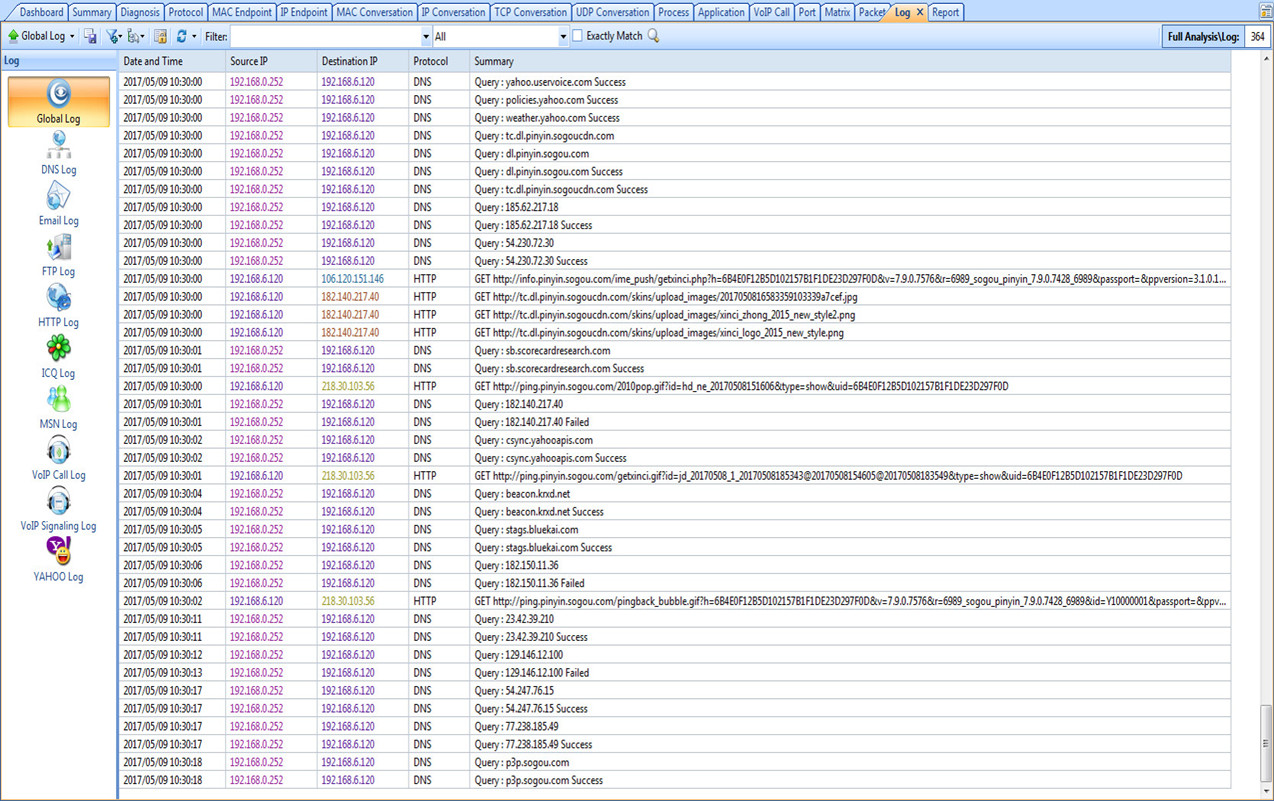Switch to the Dashboard tab
The width and height of the screenshot is (1274, 801).
41,12
